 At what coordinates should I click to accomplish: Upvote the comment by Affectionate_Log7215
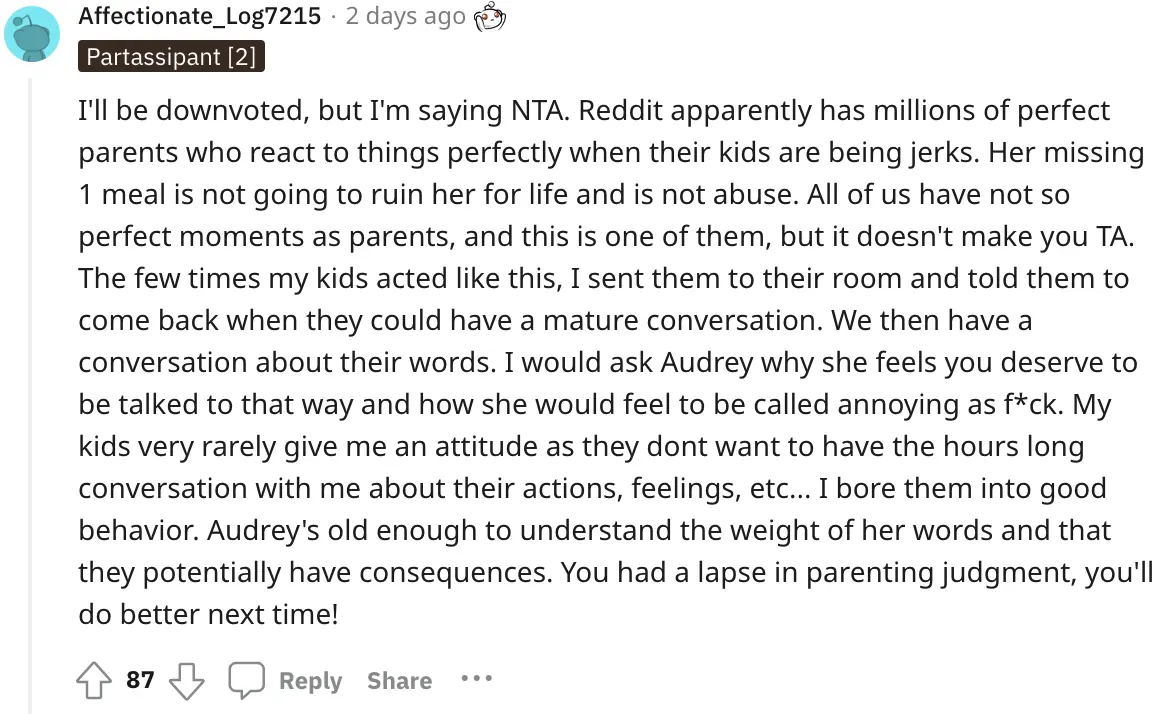pyautogui.click(x=95, y=681)
